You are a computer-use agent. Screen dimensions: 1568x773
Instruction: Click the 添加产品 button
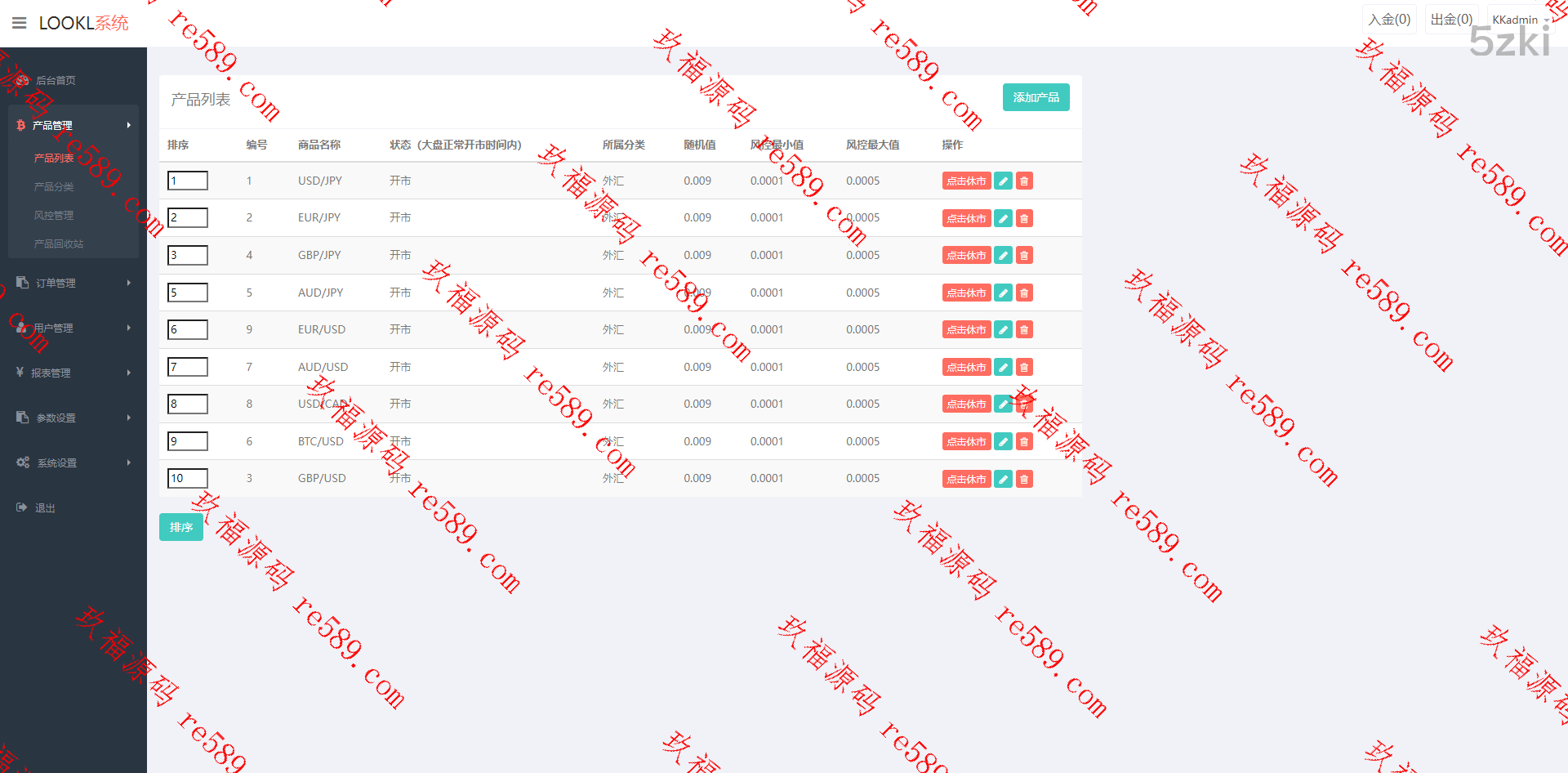click(x=1036, y=97)
